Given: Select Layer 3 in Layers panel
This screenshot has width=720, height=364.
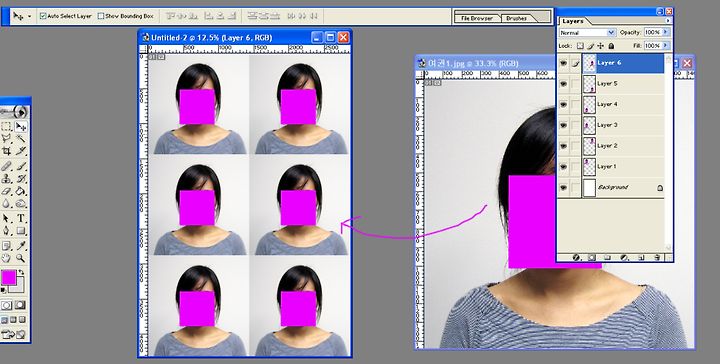Looking at the screenshot, I should pyautogui.click(x=623, y=125).
